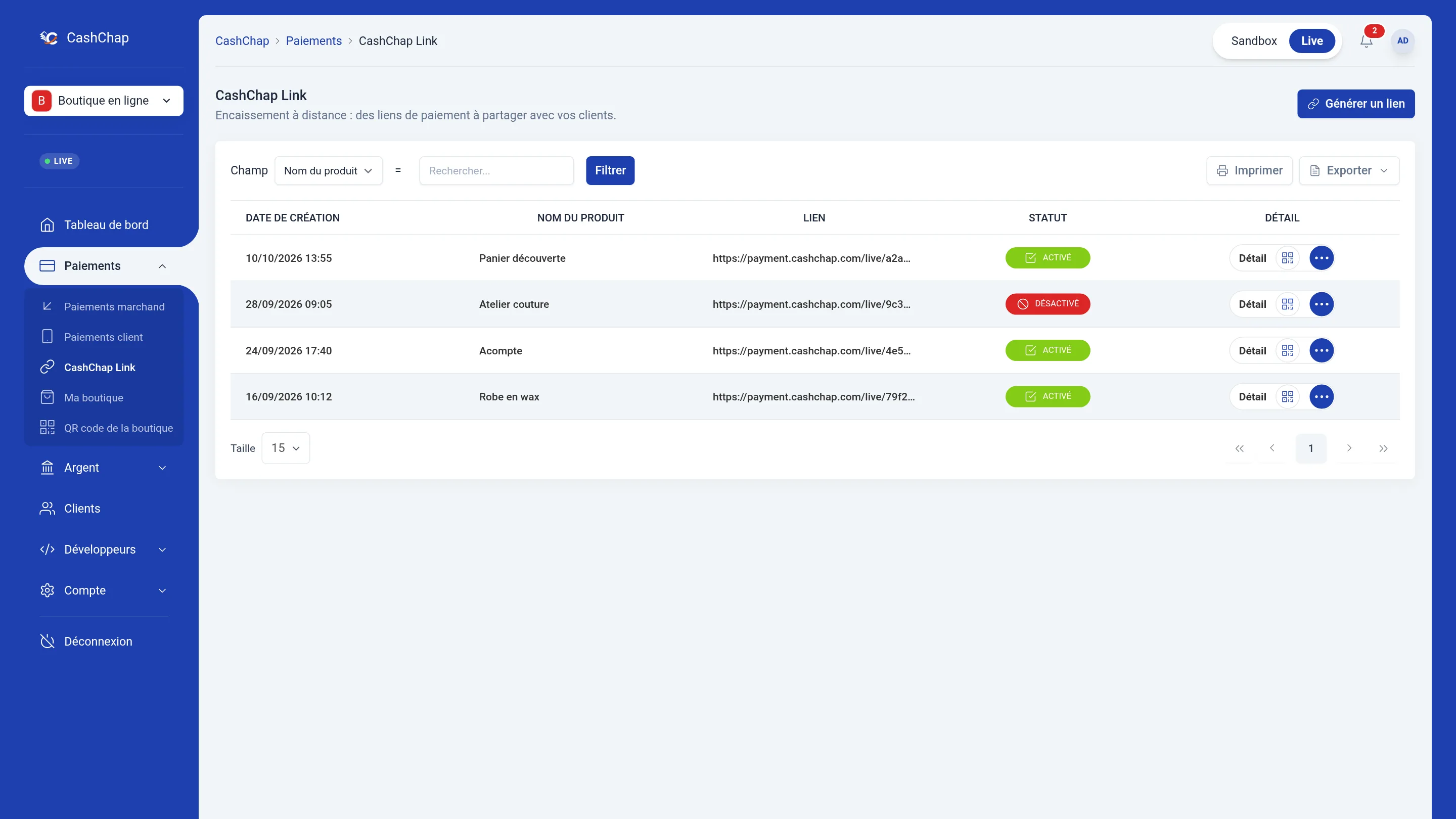The image size is (1456, 819).
Task: Open Paiements marchand
Action: 104,306
